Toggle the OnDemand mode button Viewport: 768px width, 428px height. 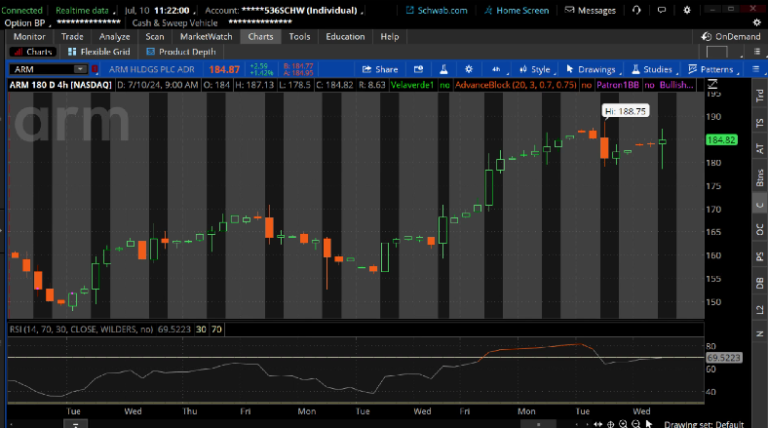pos(730,37)
